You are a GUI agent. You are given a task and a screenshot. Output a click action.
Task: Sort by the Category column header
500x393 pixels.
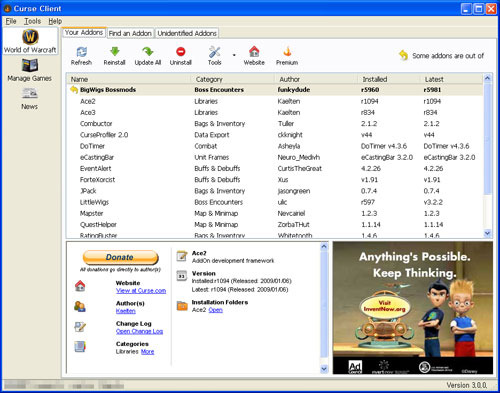(x=233, y=79)
